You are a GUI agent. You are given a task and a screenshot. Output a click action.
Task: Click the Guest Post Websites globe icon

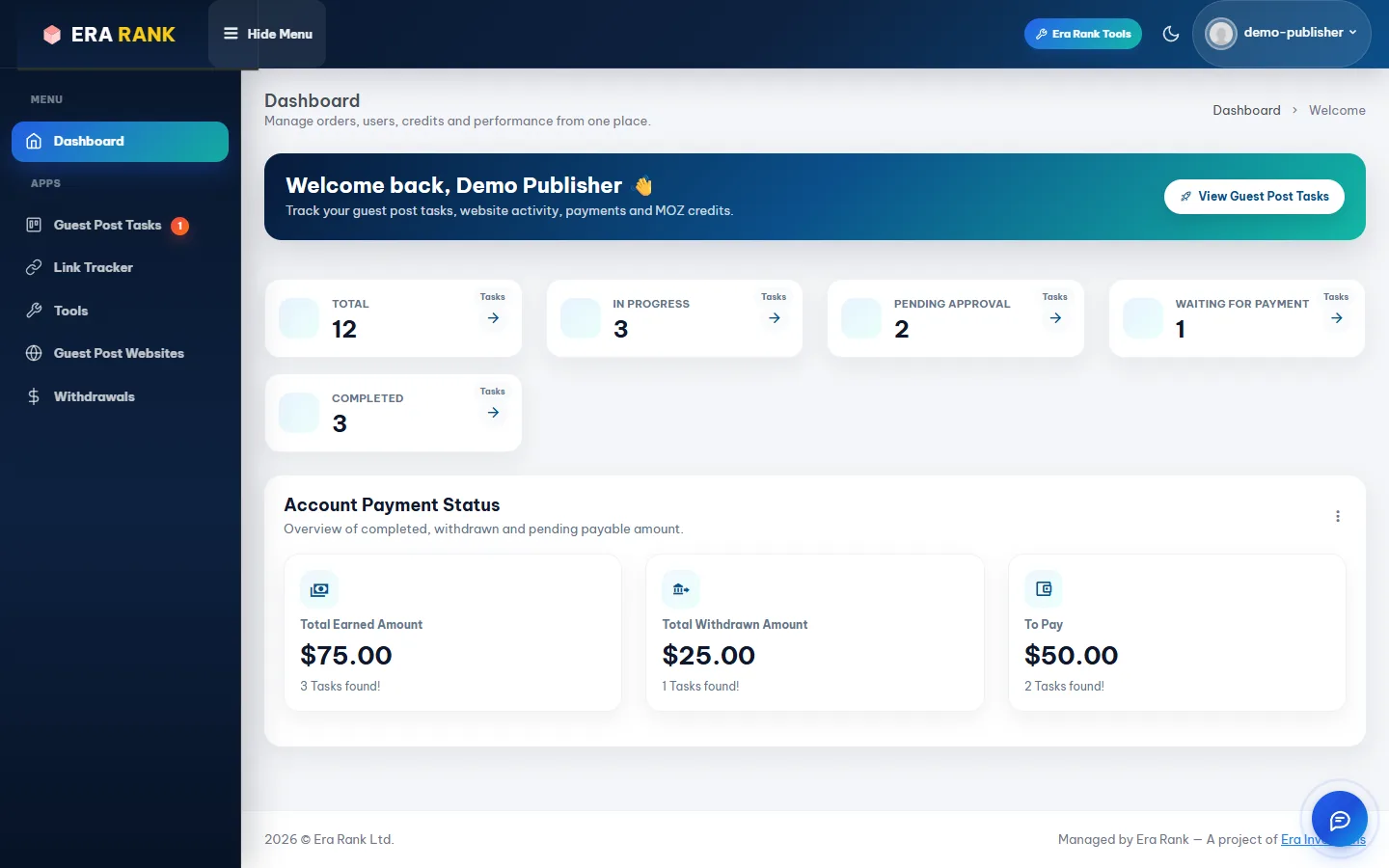click(34, 353)
